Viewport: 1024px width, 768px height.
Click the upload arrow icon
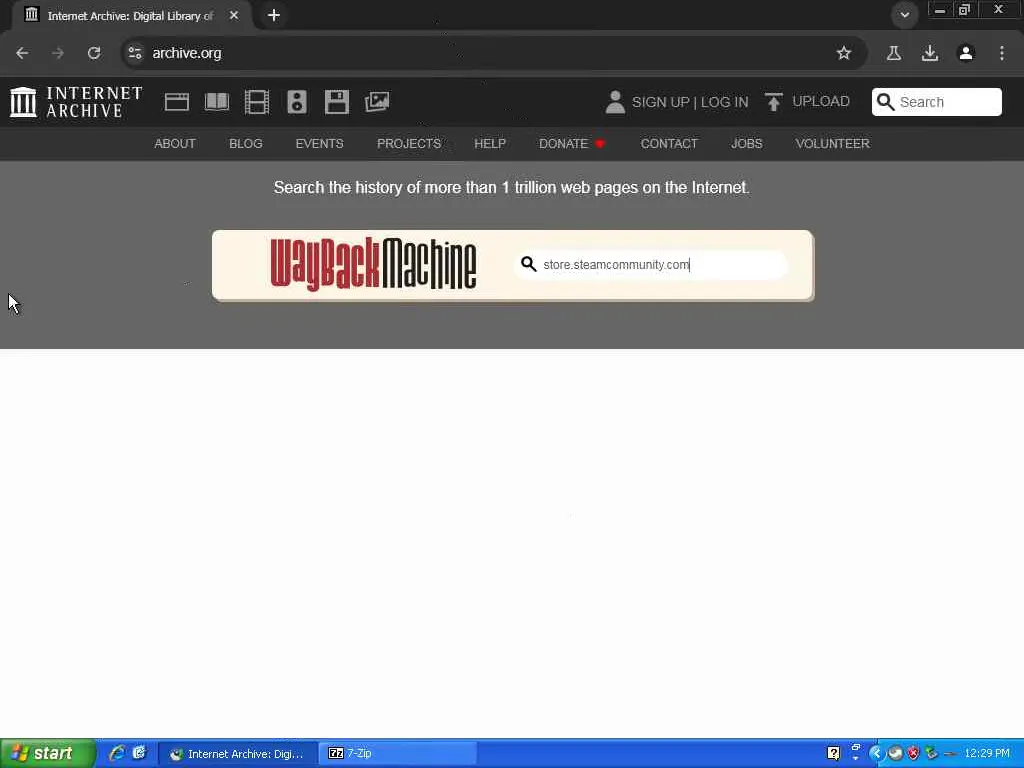pos(773,102)
